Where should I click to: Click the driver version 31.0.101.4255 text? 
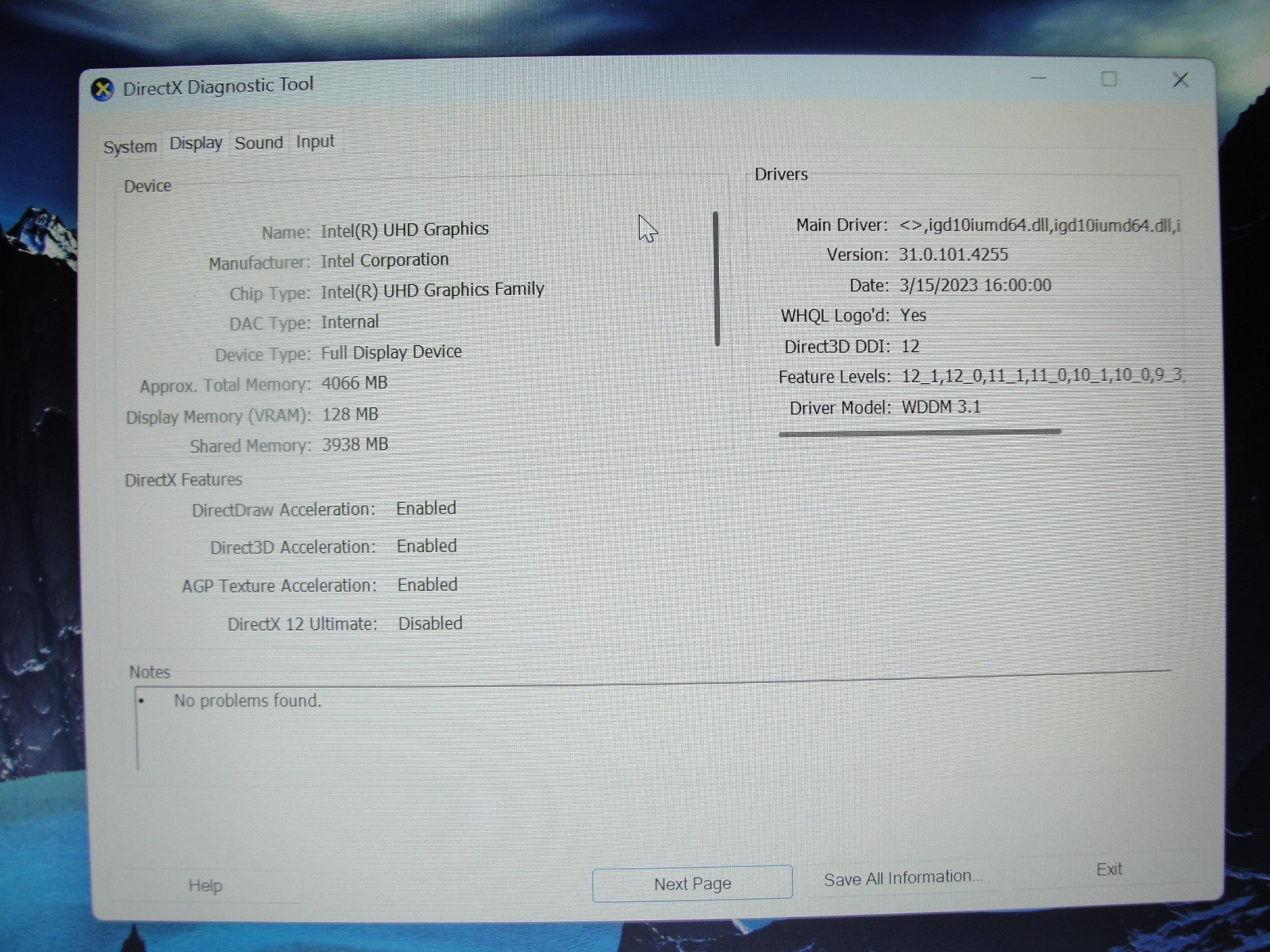[953, 255]
